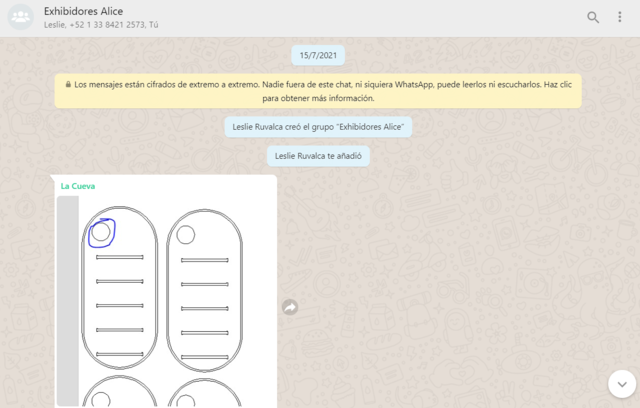
Task: Click the participants list under group name
Action: pos(101,25)
